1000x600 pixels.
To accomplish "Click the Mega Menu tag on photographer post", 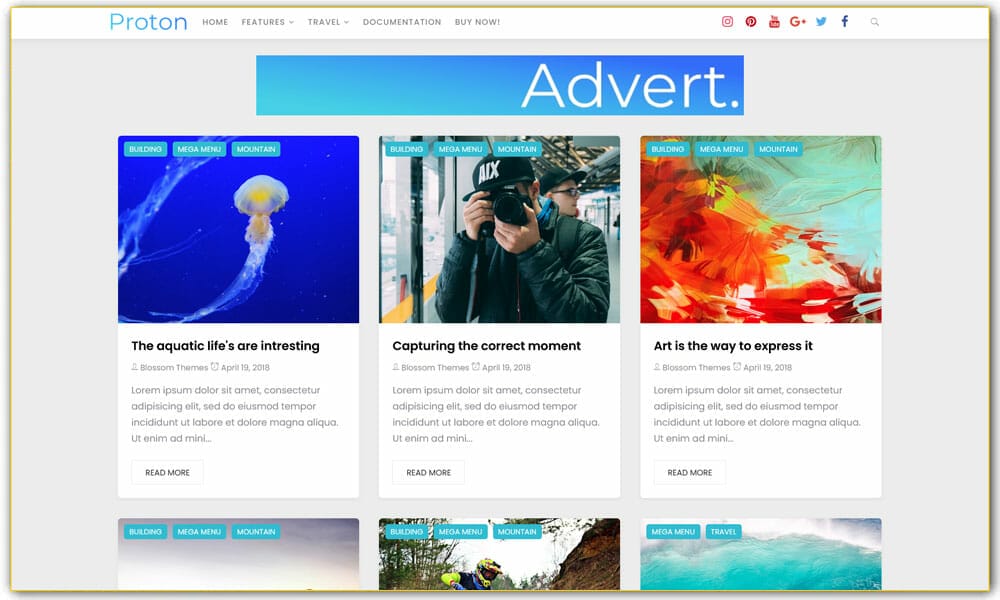I will pyautogui.click(x=460, y=149).
